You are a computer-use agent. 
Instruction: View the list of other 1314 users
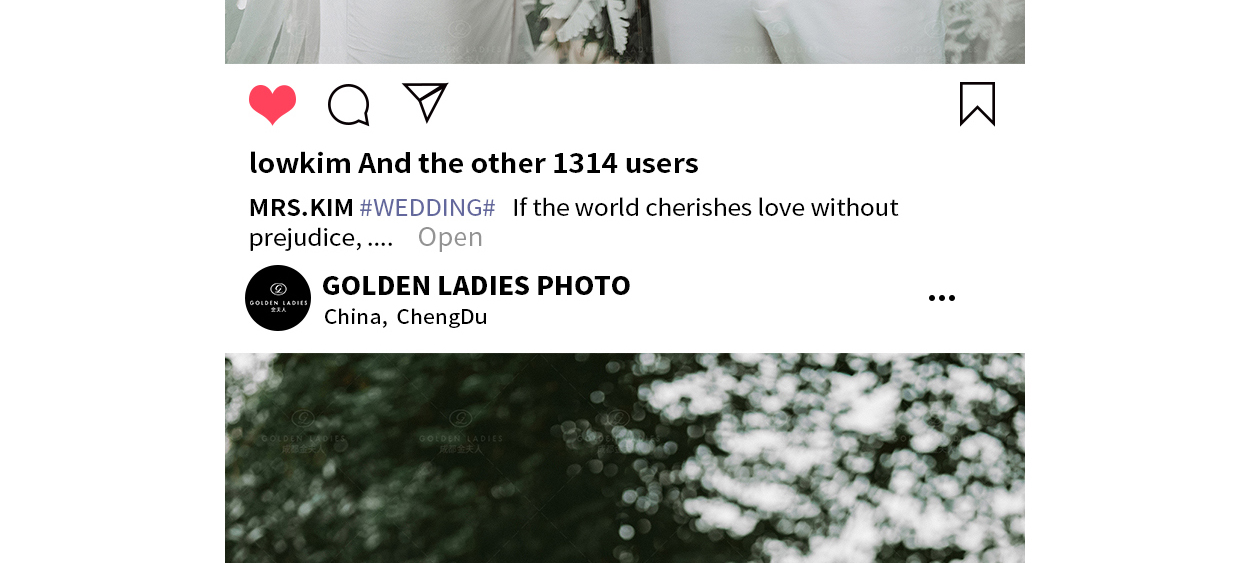(529, 163)
